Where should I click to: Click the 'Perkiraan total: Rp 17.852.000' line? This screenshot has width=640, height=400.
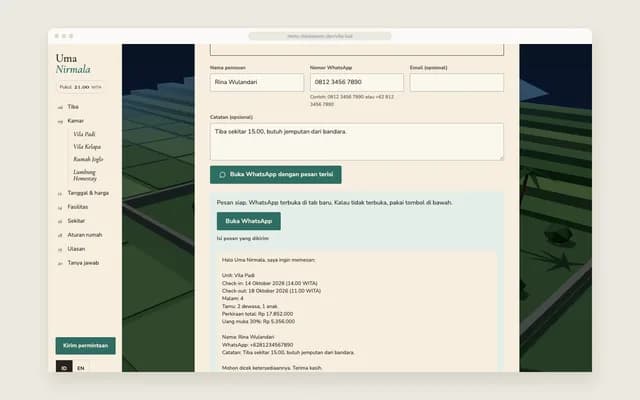[x=258, y=314]
